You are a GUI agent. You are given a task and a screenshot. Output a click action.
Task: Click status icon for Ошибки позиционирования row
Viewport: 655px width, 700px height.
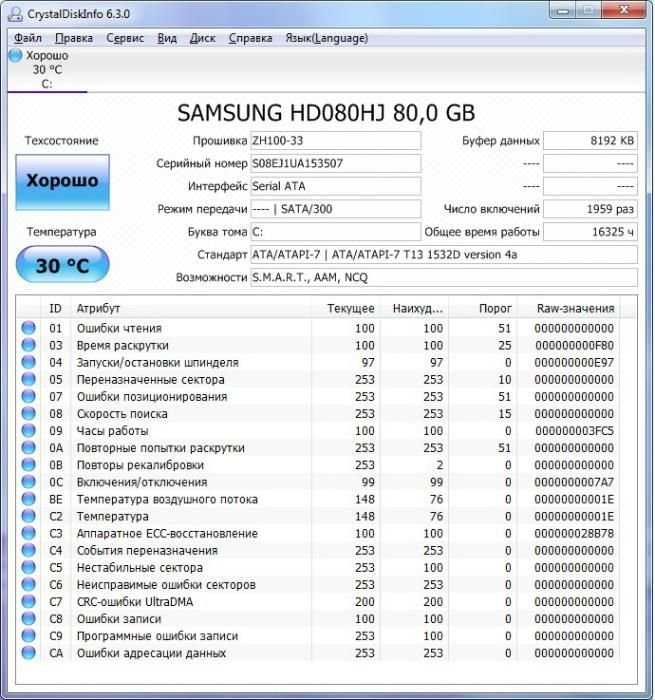[29, 396]
